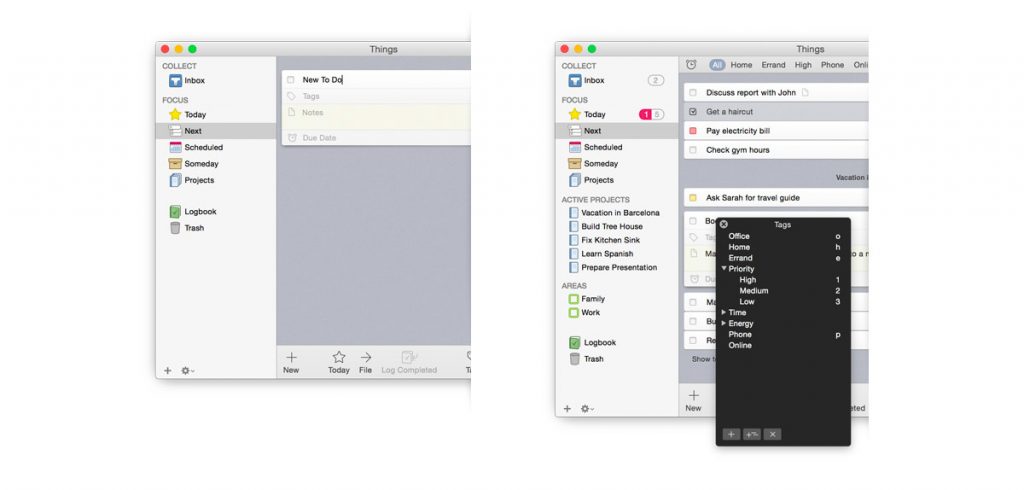Filter by Errand tag in filter bar
This screenshot has height=490, width=1024.
click(x=773, y=65)
